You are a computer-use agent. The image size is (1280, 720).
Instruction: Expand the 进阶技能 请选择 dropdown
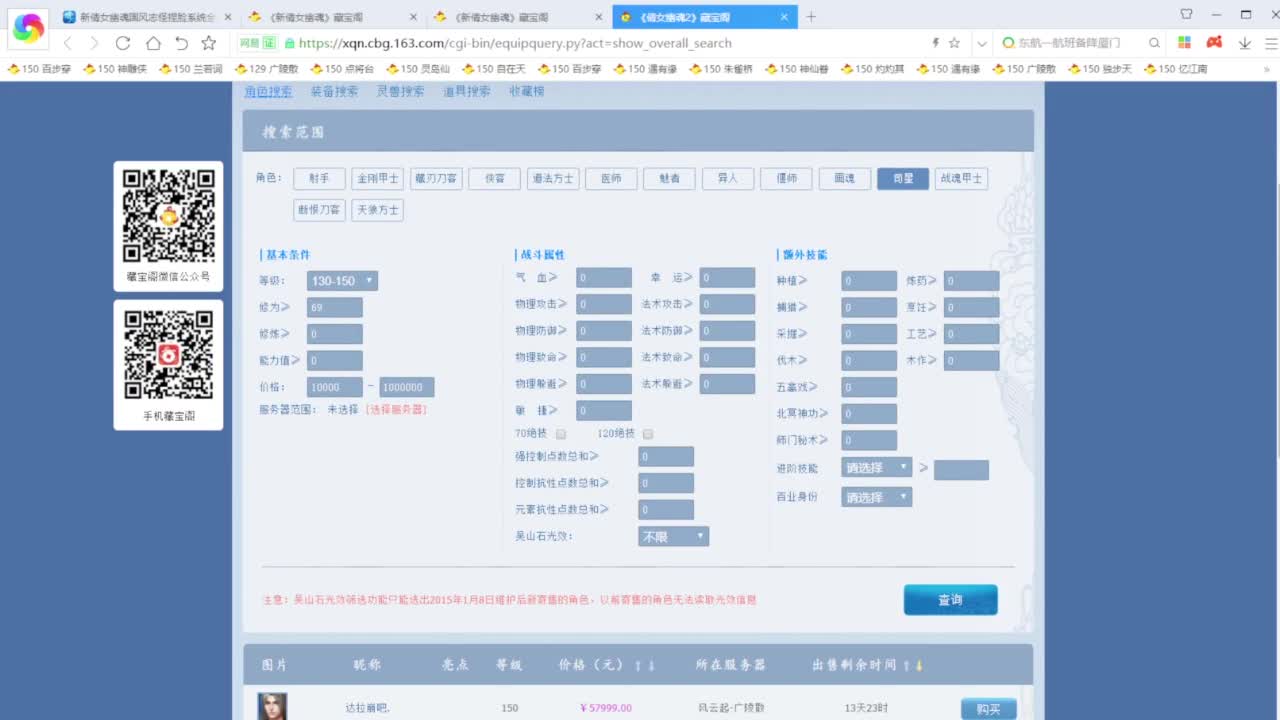(876, 467)
